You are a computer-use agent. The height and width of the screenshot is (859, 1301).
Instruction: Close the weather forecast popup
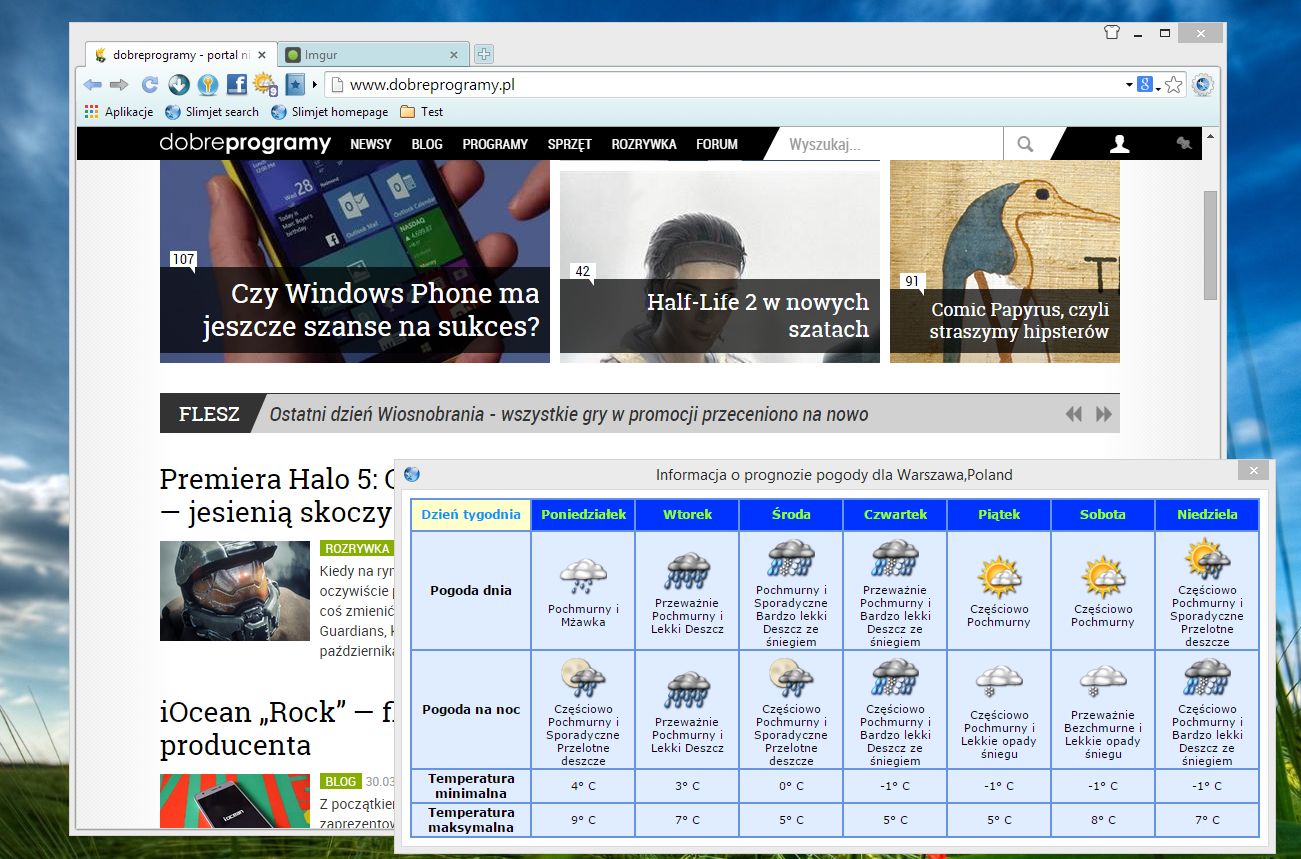[x=1253, y=471]
